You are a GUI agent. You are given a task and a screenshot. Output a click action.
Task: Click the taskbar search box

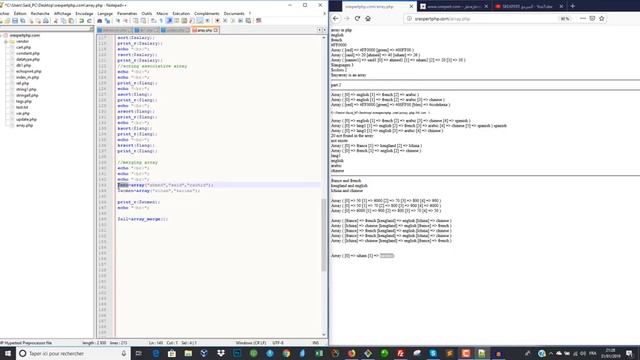point(73,353)
